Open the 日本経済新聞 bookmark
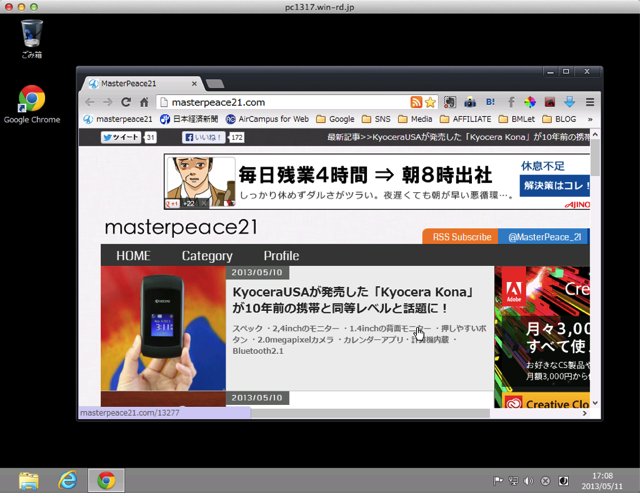 coord(189,119)
